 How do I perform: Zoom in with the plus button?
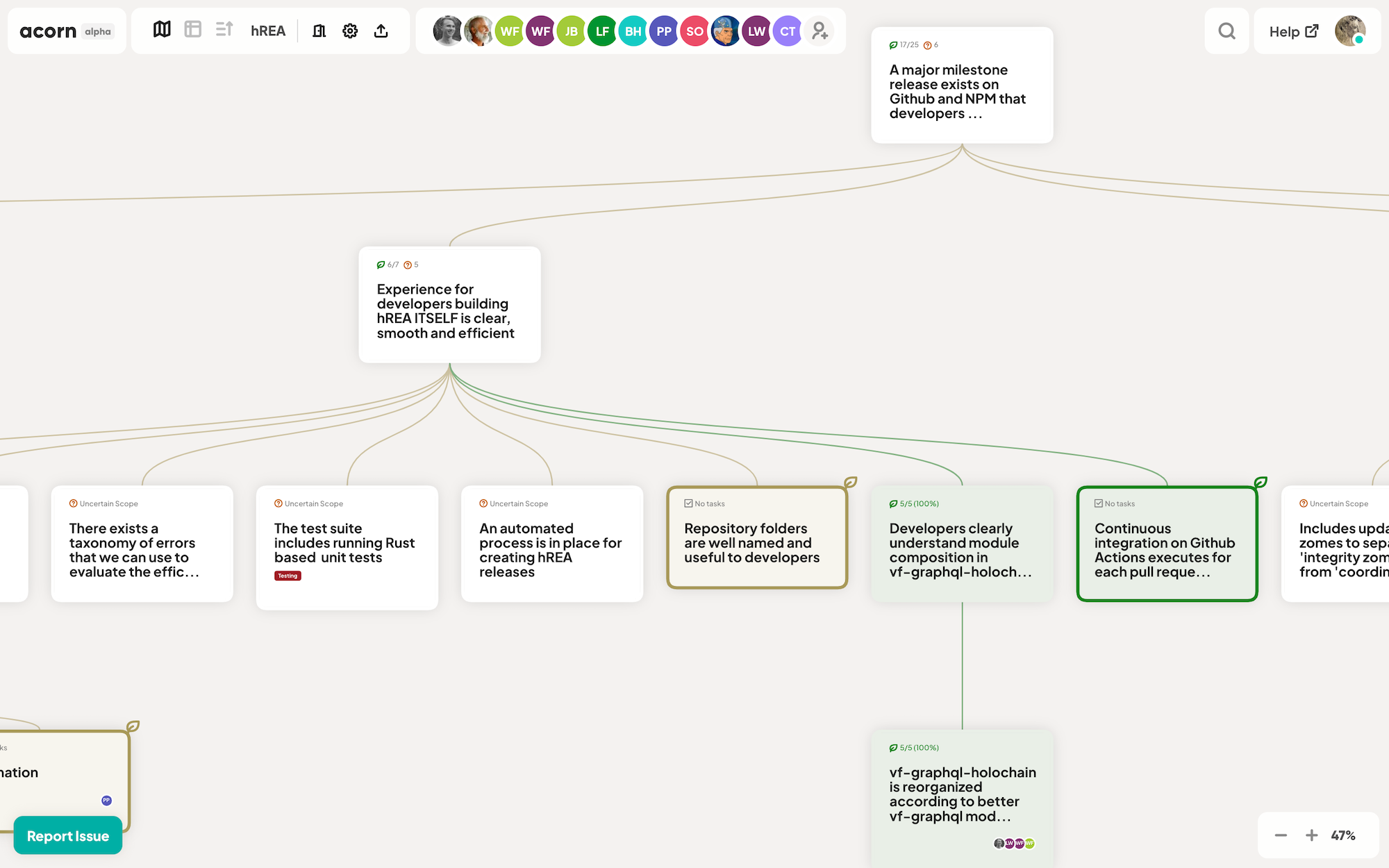1311,835
